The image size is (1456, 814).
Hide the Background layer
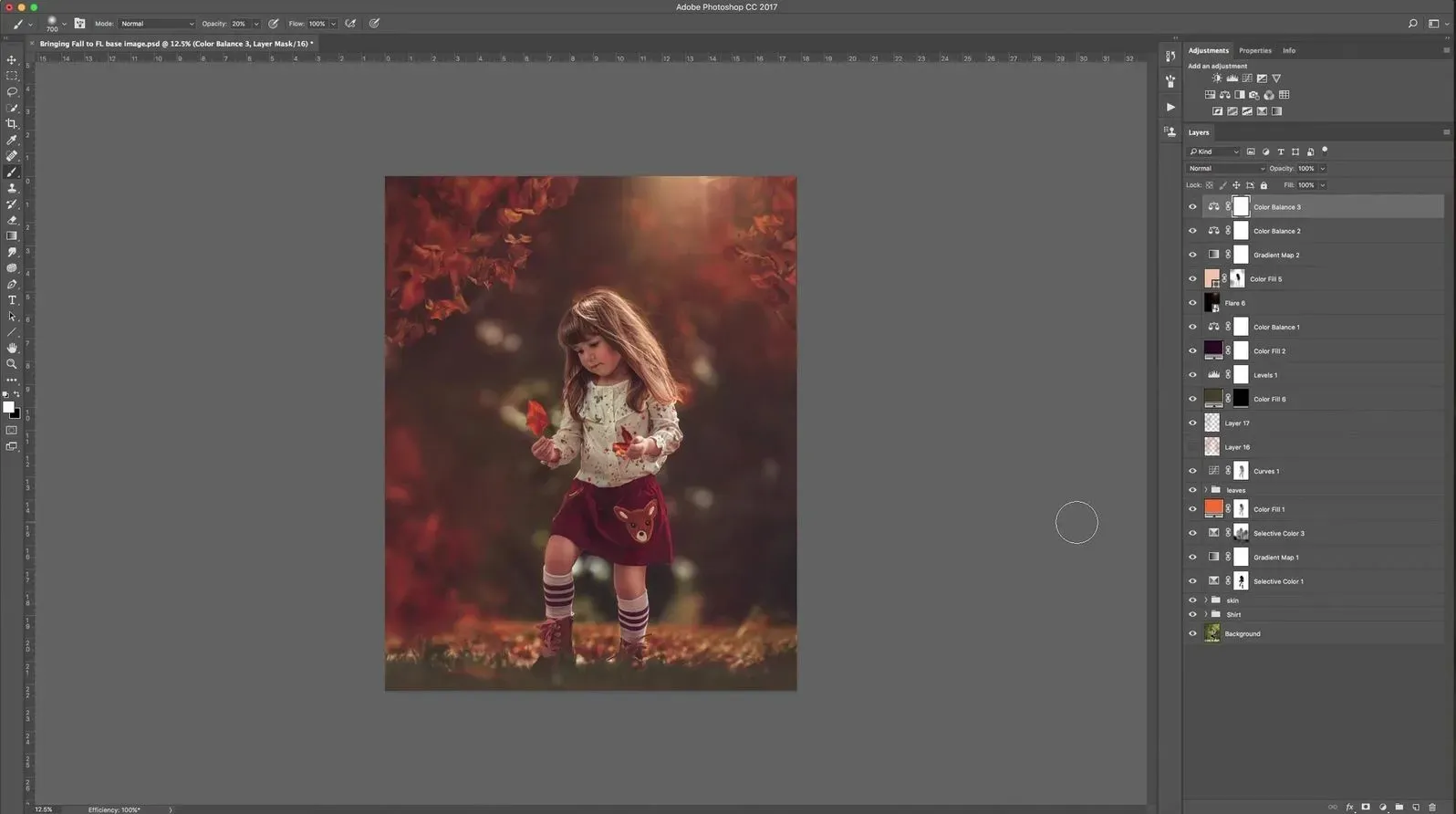pyautogui.click(x=1192, y=633)
